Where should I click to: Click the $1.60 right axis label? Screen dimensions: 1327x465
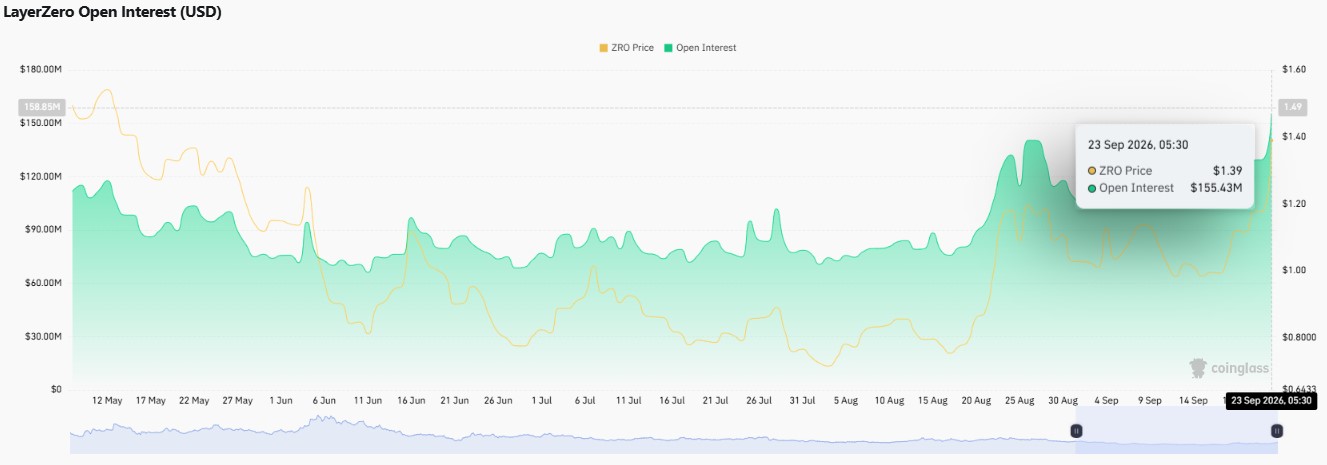1294,70
